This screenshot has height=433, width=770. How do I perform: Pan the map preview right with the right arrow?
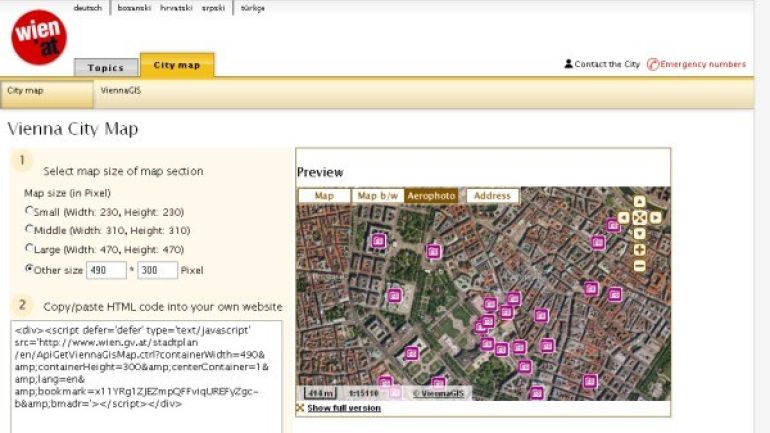point(656,217)
